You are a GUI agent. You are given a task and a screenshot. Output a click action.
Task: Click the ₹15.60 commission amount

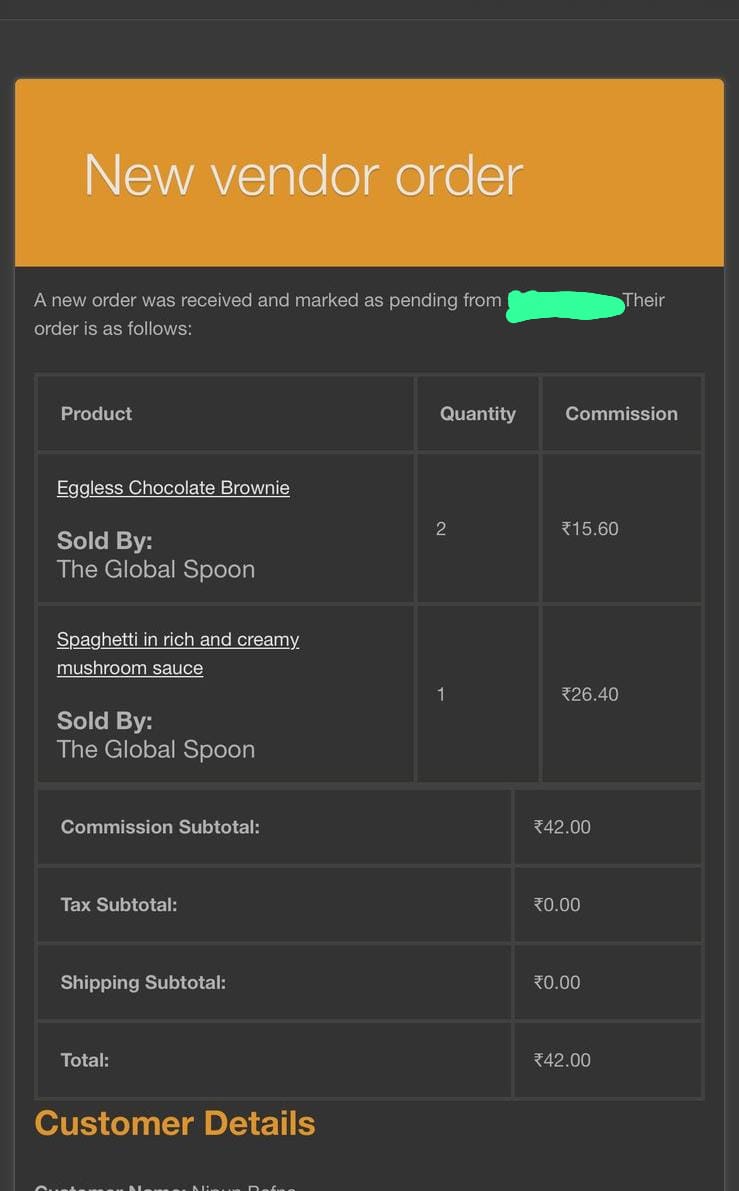pyautogui.click(x=590, y=529)
